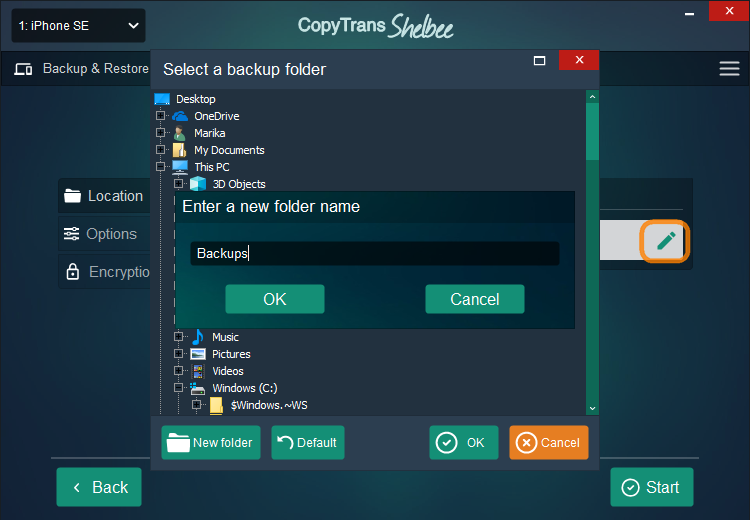Select the This PC monitor icon
The height and width of the screenshot is (520, 750).
[x=180, y=166]
